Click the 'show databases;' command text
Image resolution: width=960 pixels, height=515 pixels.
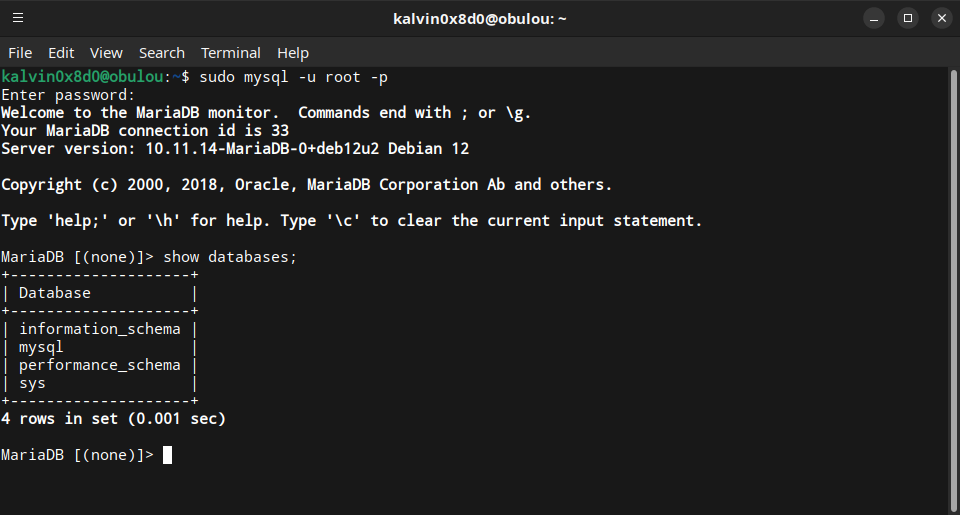click(230, 257)
